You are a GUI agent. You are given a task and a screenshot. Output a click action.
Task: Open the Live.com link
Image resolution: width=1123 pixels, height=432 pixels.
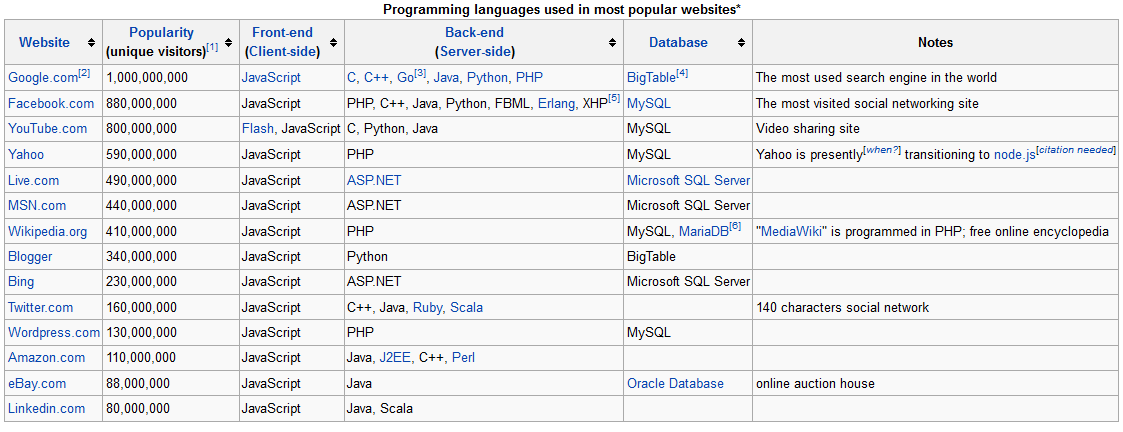click(34, 180)
